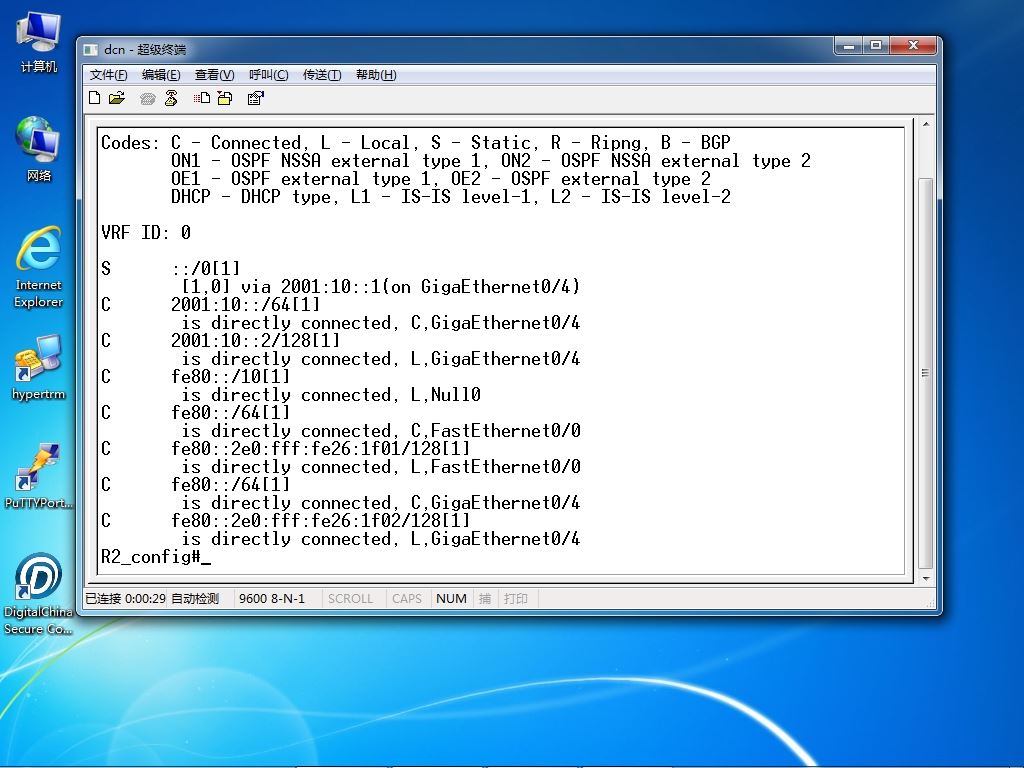Click the 2001:10::2/128[1] route entry
This screenshot has width=1024, height=768.
coord(255,341)
